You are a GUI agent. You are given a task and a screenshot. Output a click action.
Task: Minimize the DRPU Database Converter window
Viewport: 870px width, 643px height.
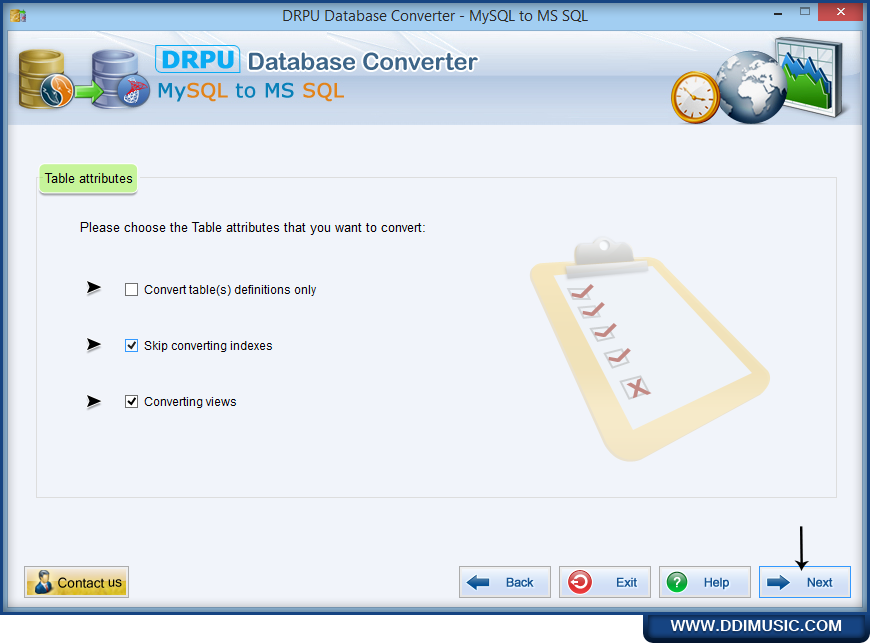[x=778, y=13]
